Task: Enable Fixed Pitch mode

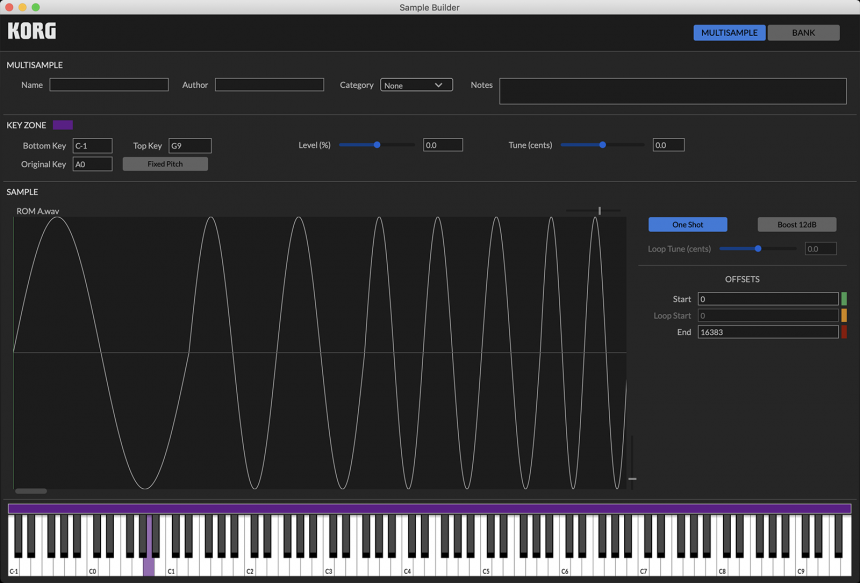Action: pos(164,163)
